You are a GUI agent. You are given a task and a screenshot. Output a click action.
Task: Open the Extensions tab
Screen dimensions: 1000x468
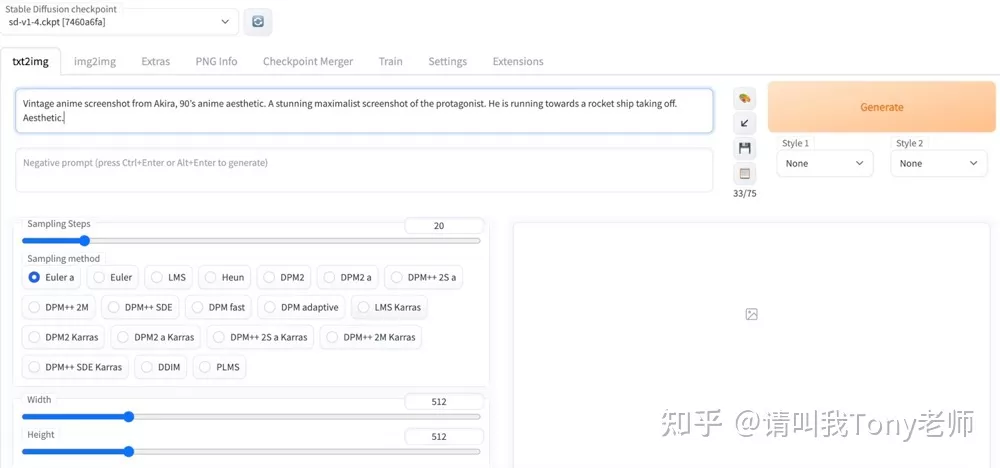click(x=518, y=61)
